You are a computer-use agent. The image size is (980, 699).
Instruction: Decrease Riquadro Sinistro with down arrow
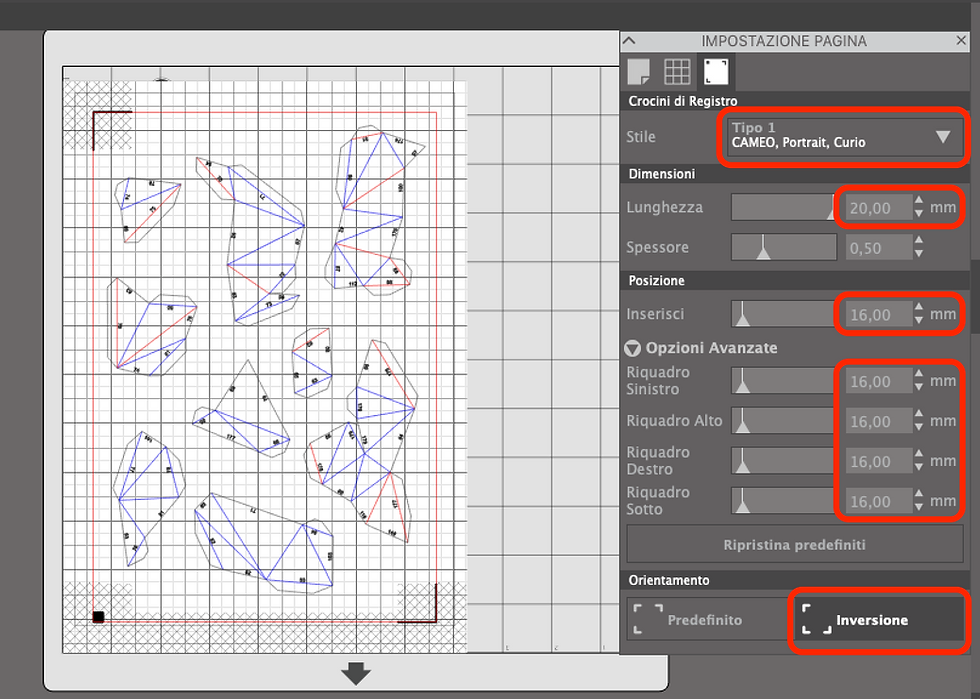tap(919, 387)
